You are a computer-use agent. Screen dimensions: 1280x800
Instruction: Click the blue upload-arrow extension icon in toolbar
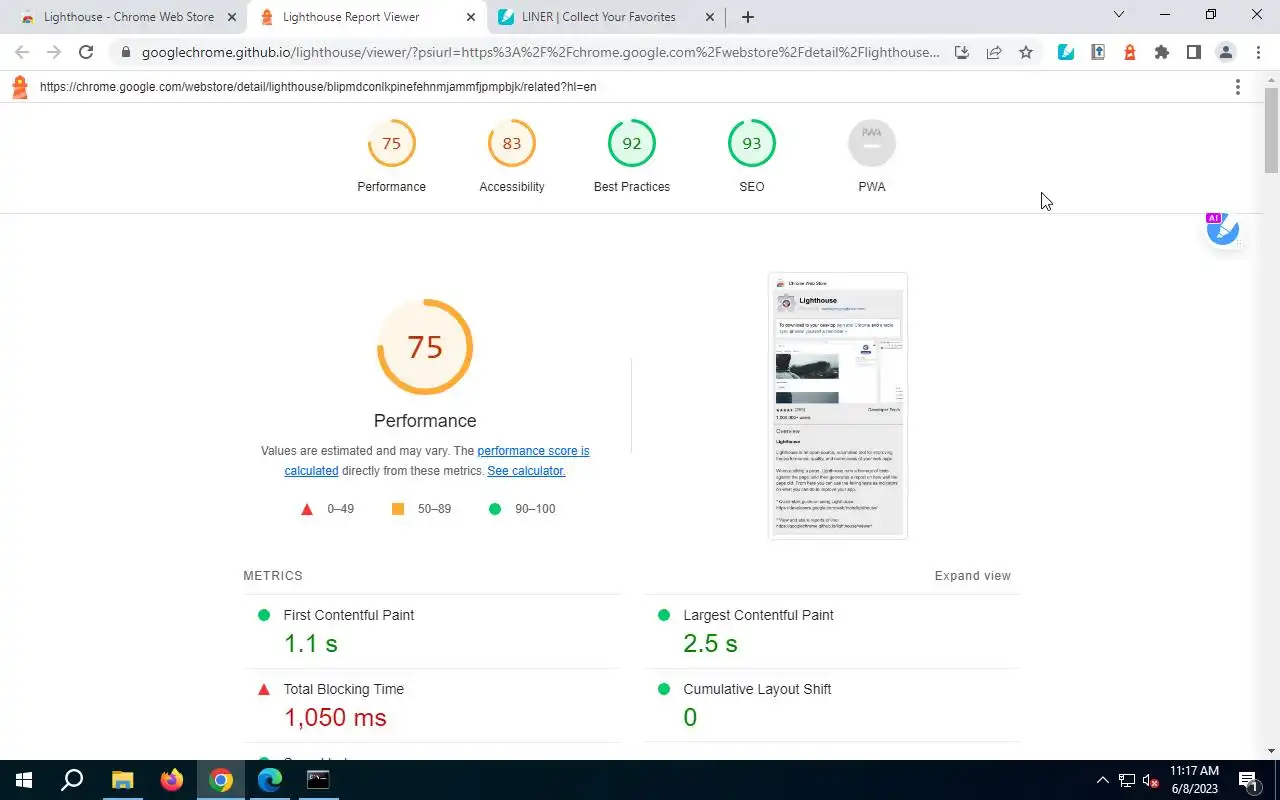(x=1098, y=52)
